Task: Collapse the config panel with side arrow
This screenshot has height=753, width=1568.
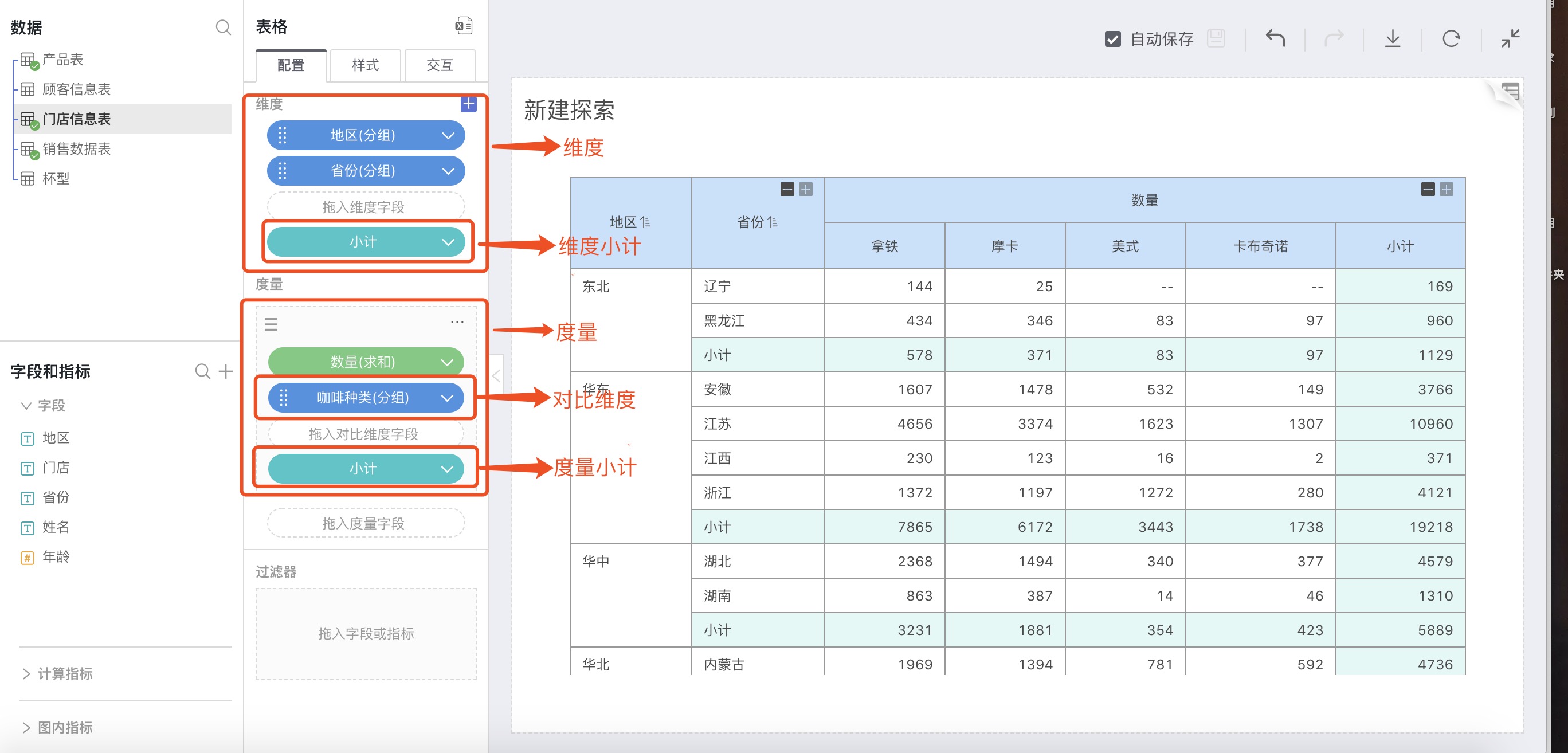Action: pyautogui.click(x=496, y=375)
